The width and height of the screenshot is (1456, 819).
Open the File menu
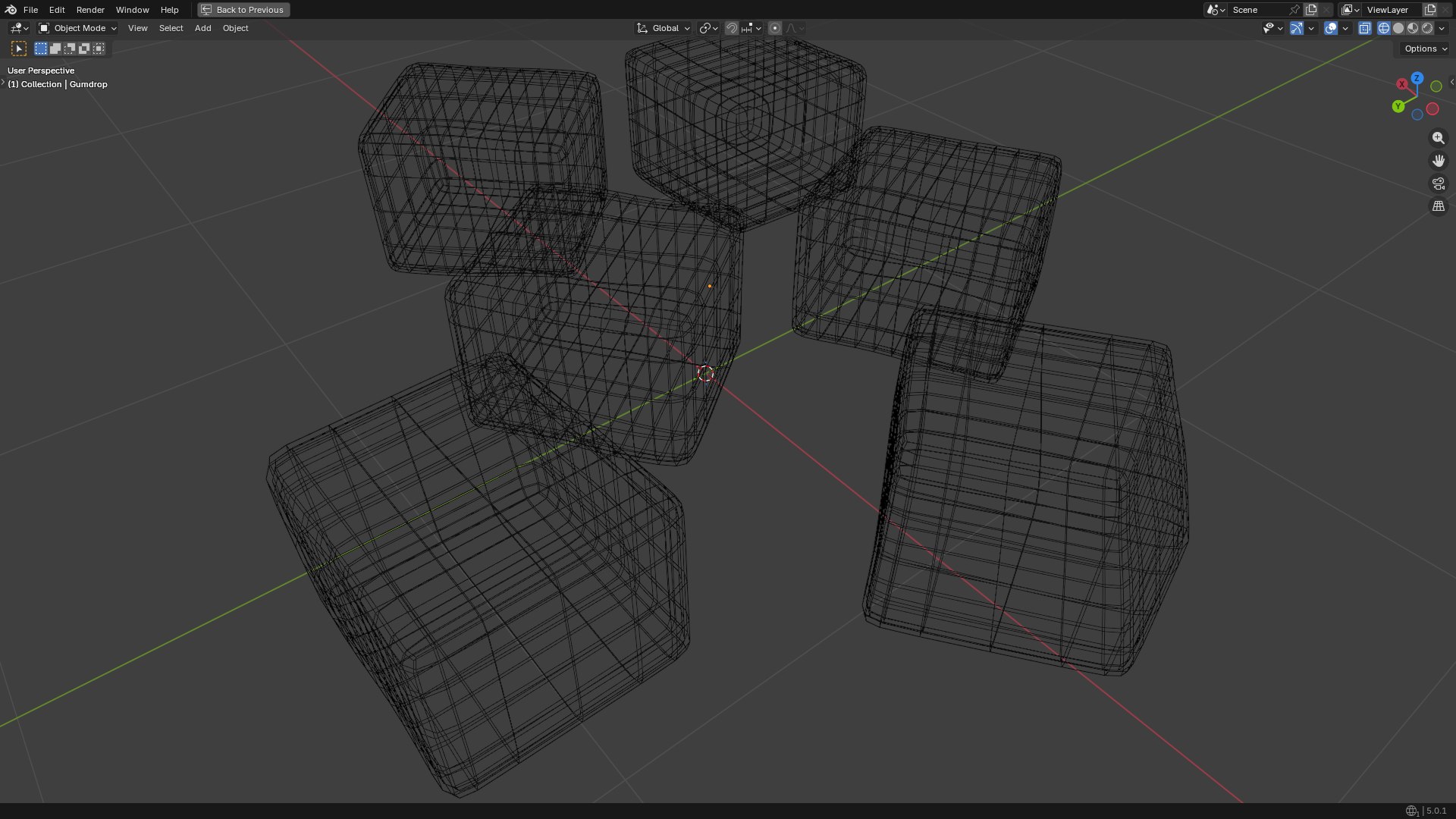(x=30, y=10)
